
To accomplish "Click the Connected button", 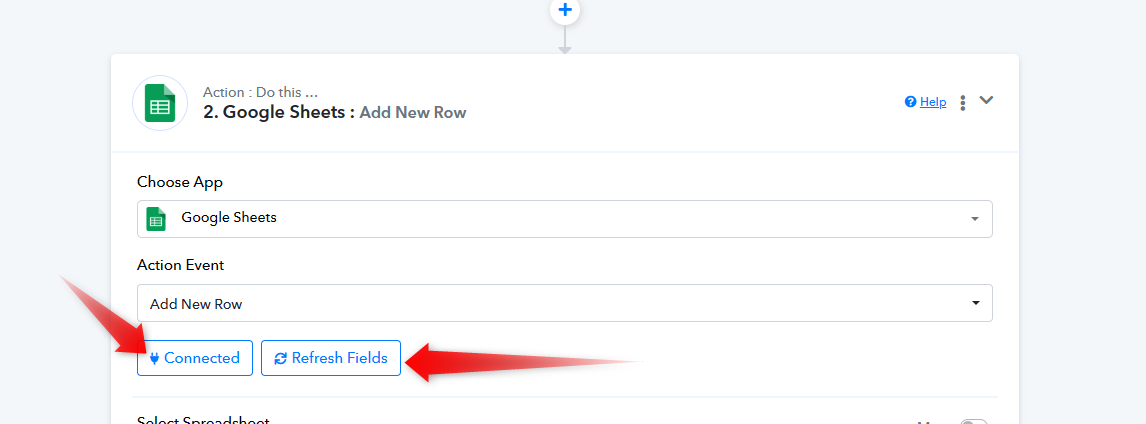I will tap(195, 358).
